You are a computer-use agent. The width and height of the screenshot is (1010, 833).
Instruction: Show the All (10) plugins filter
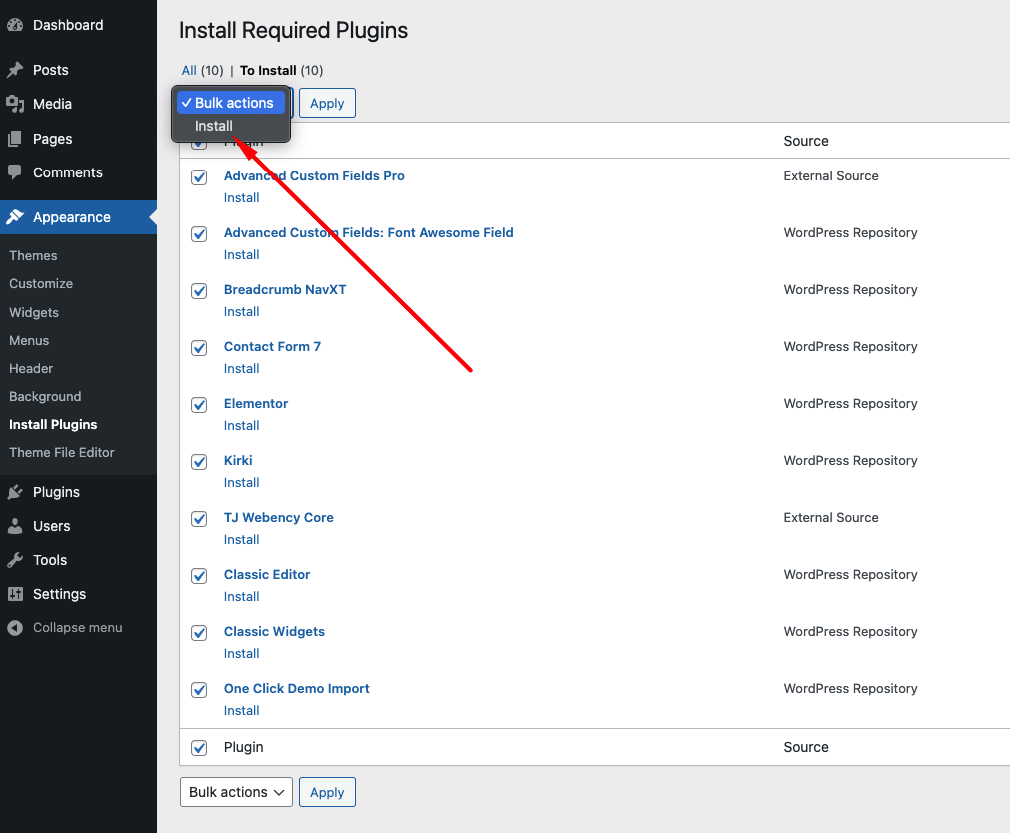click(x=202, y=70)
